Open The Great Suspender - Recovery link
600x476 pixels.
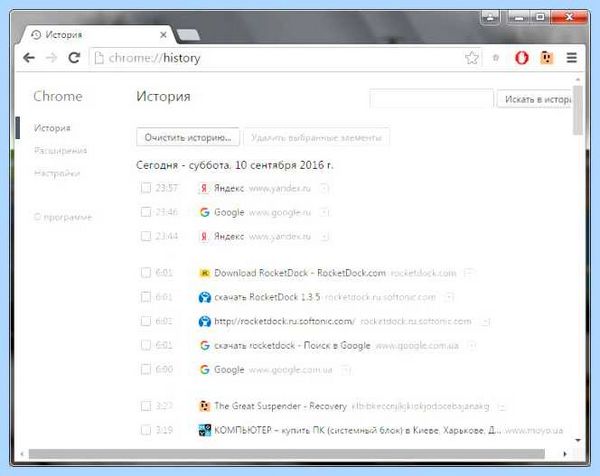(x=280, y=406)
